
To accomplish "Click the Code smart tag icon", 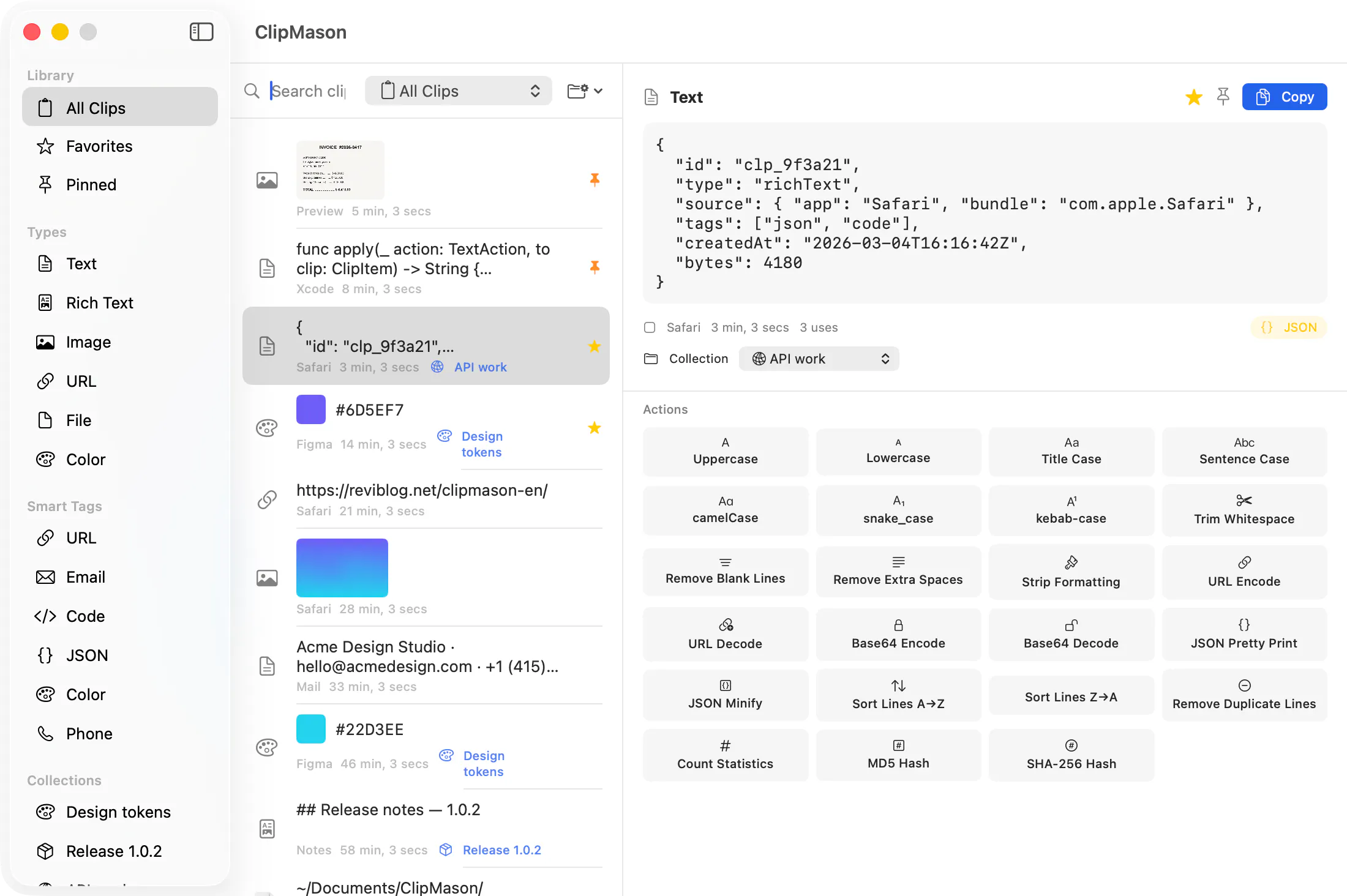I will tap(45, 616).
